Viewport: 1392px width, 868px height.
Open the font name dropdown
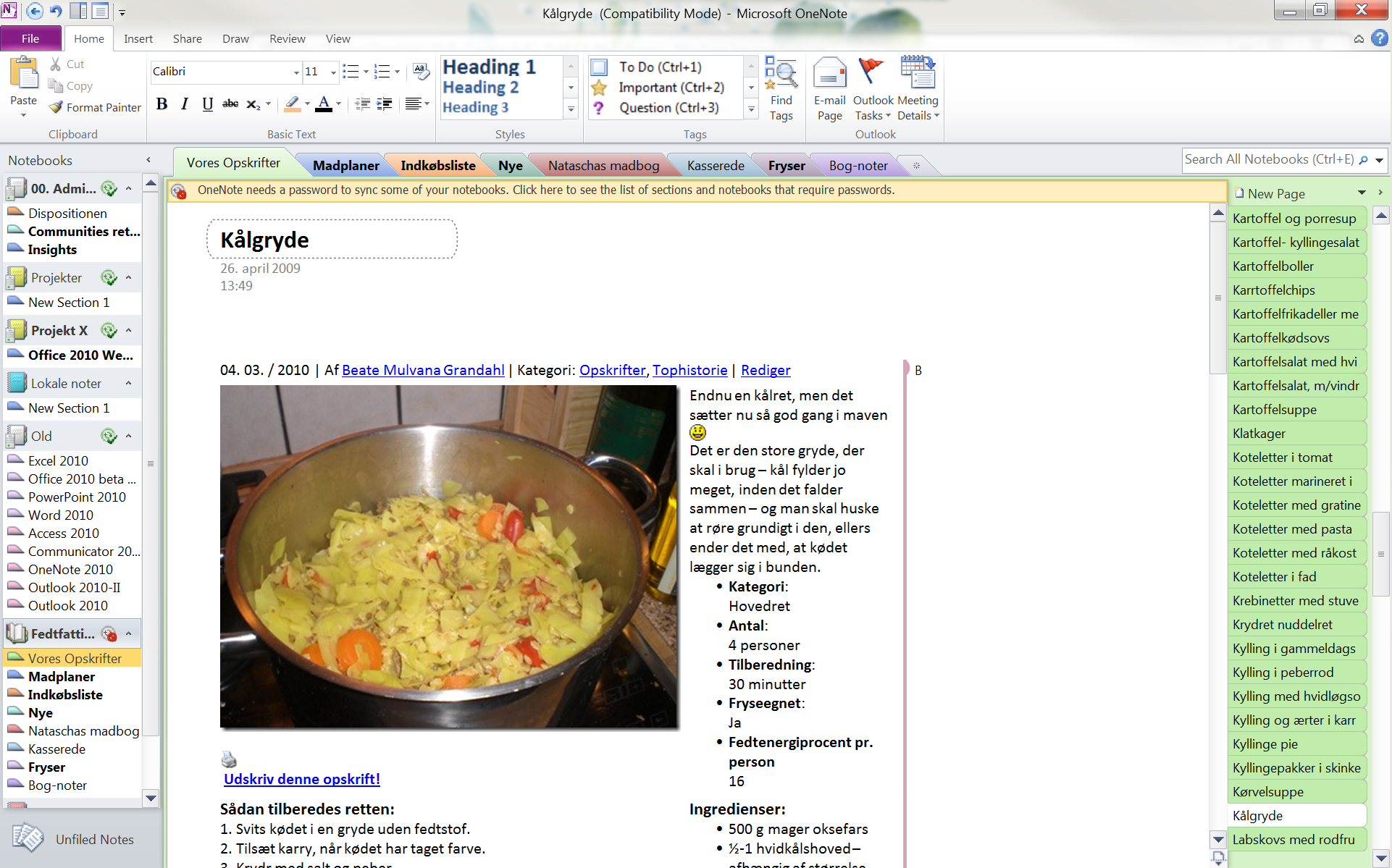point(296,72)
